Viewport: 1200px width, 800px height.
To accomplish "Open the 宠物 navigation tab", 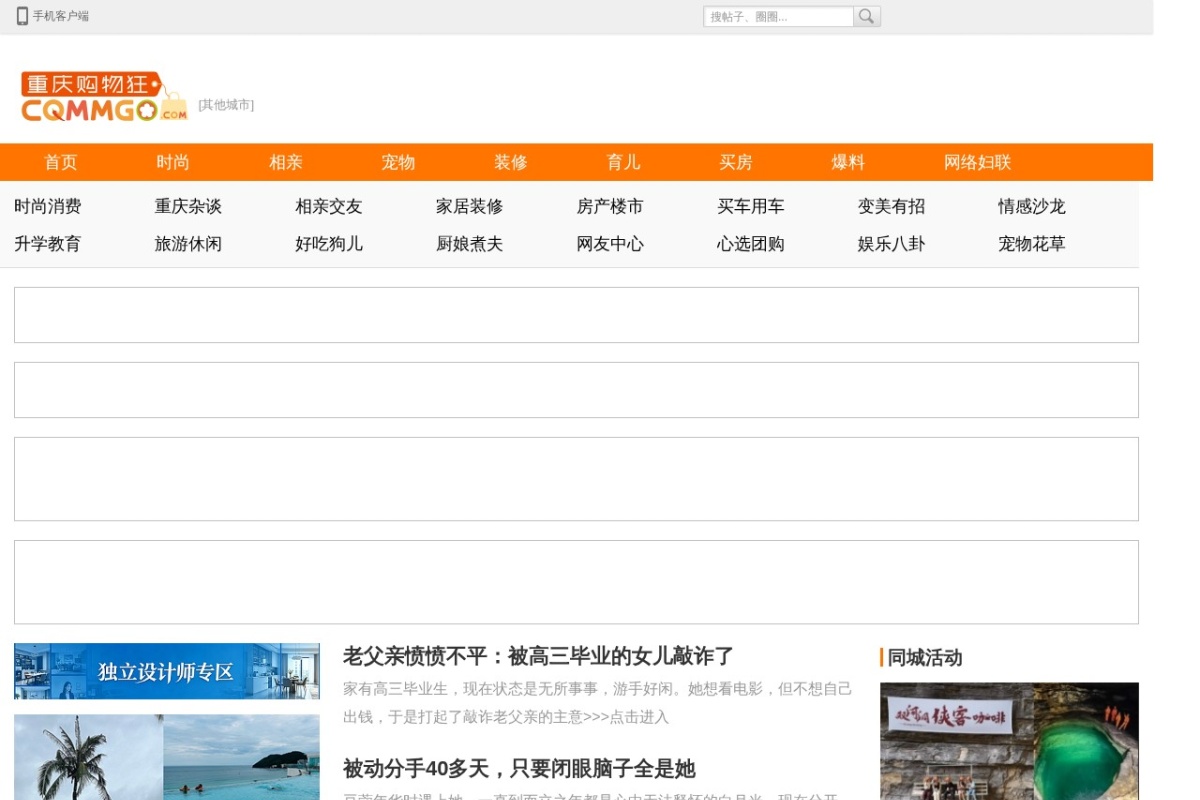I will 398,162.
